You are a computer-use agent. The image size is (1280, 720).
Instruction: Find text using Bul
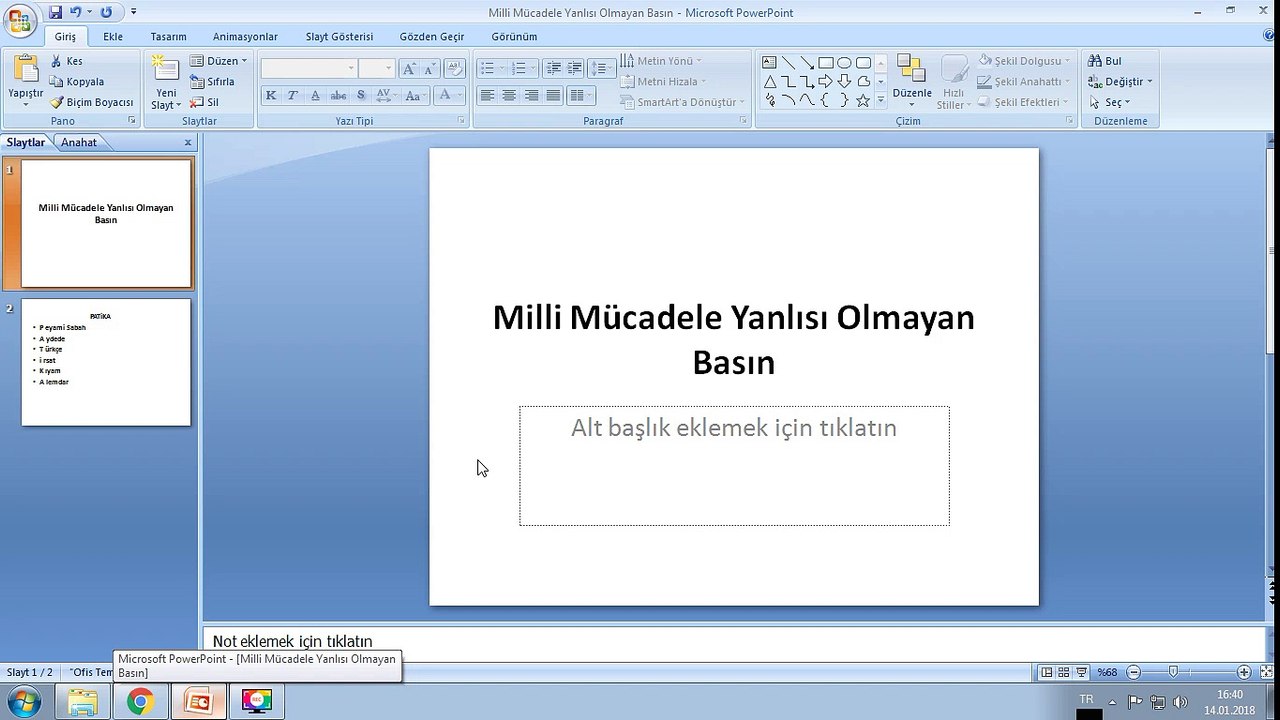coord(1106,61)
